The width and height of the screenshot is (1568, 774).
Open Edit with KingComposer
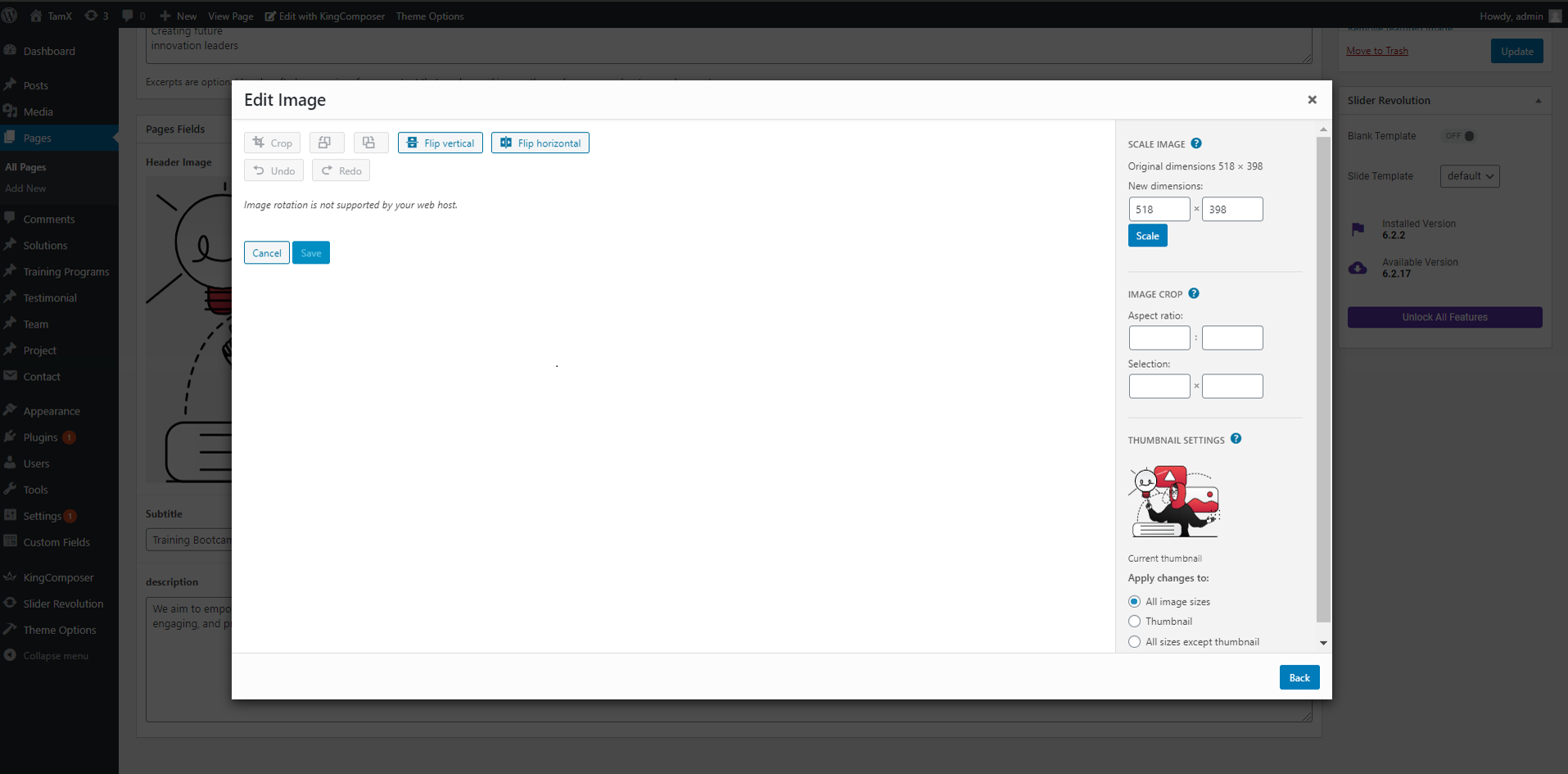325,16
